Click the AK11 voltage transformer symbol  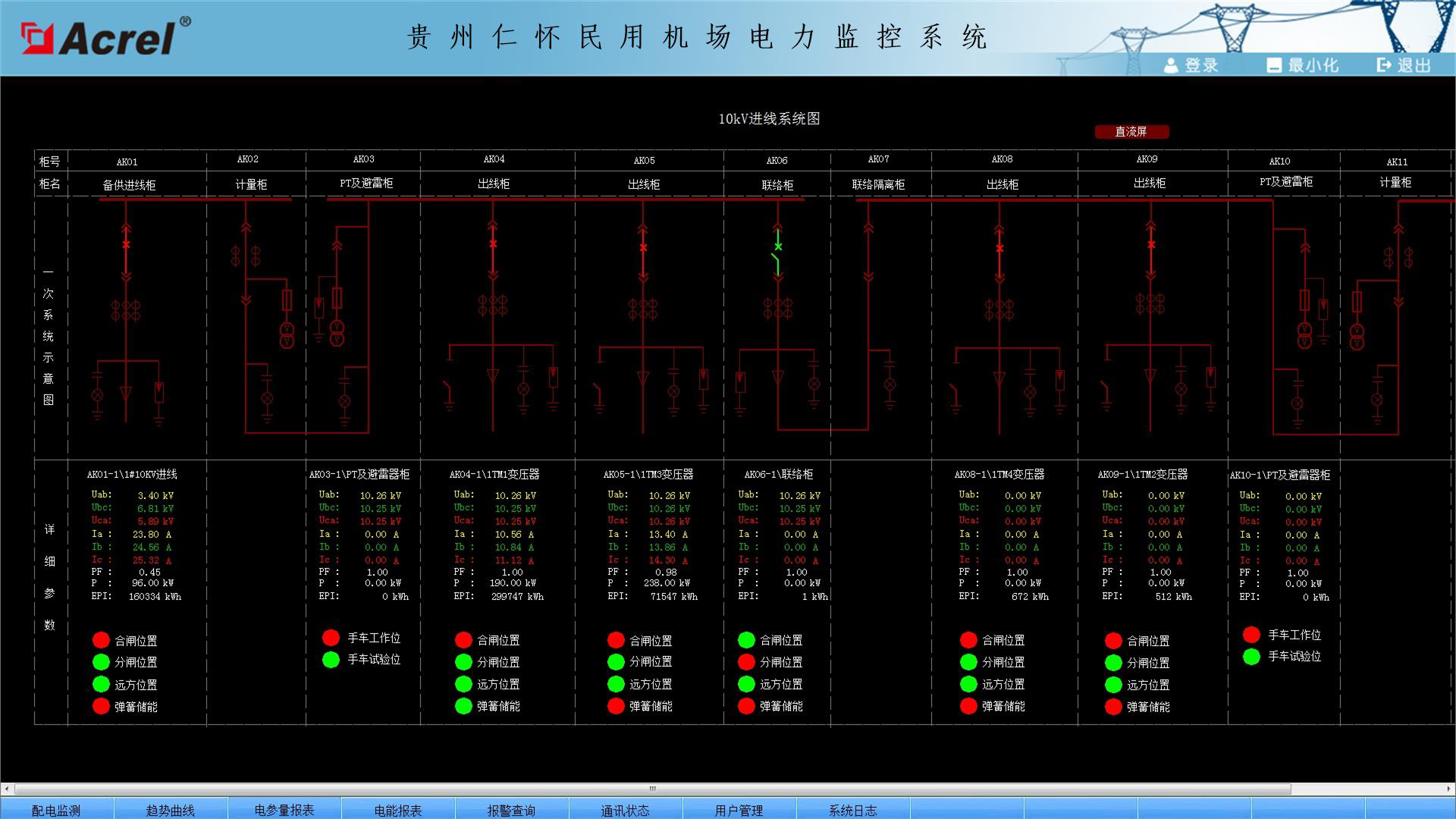pos(1357,337)
